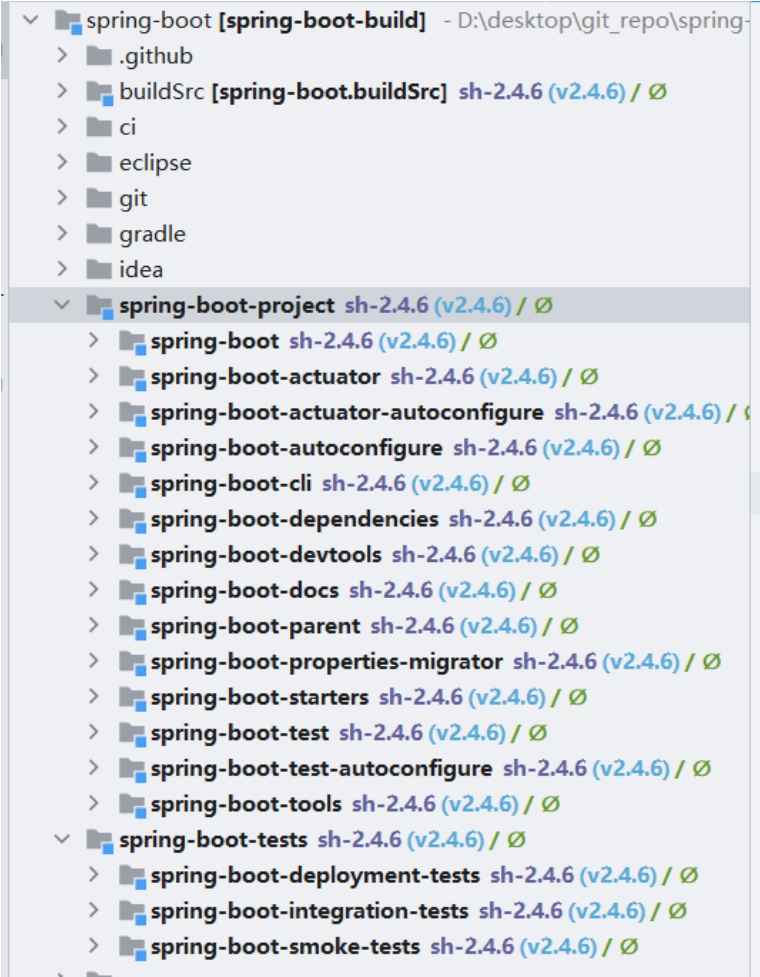Select the spring-boot-test-autoconfigure label
Viewport: 760px width, 977px height.
[321, 768]
